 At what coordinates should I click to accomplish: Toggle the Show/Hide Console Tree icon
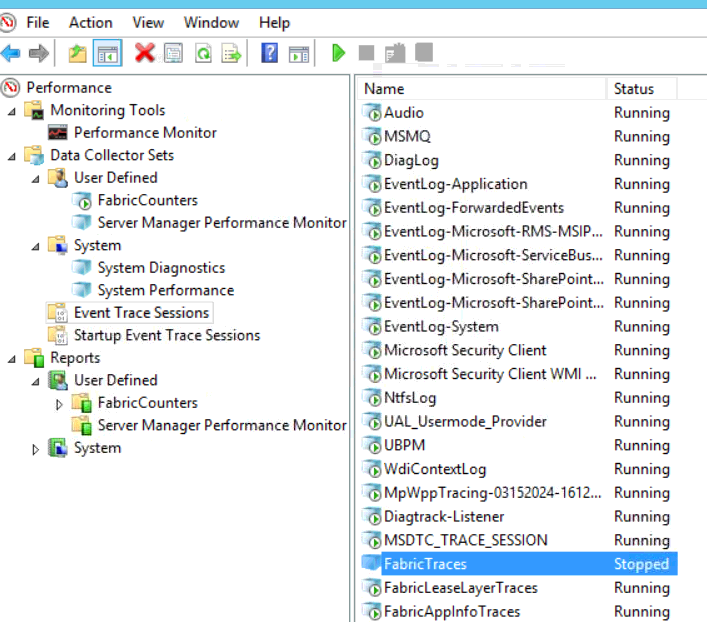click(x=107, y=54)
